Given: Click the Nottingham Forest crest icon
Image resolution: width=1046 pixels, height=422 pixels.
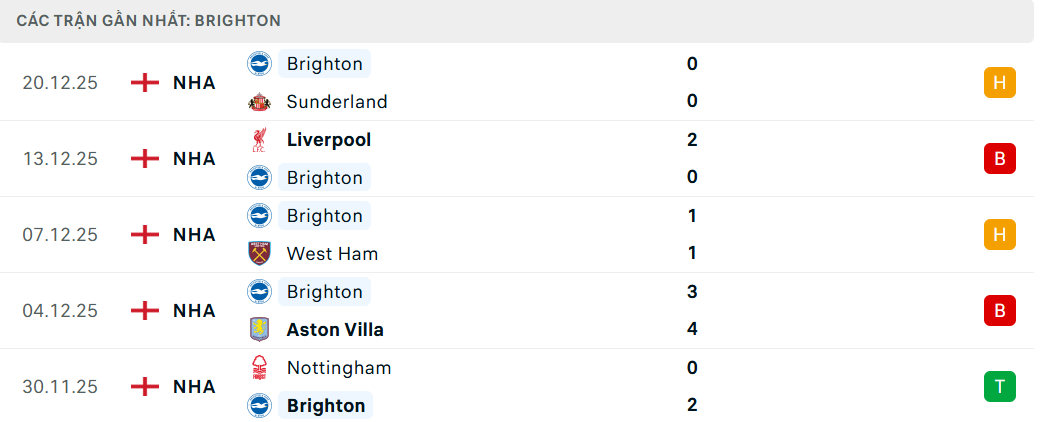Looking at the screenshot, I should [260, 368].
